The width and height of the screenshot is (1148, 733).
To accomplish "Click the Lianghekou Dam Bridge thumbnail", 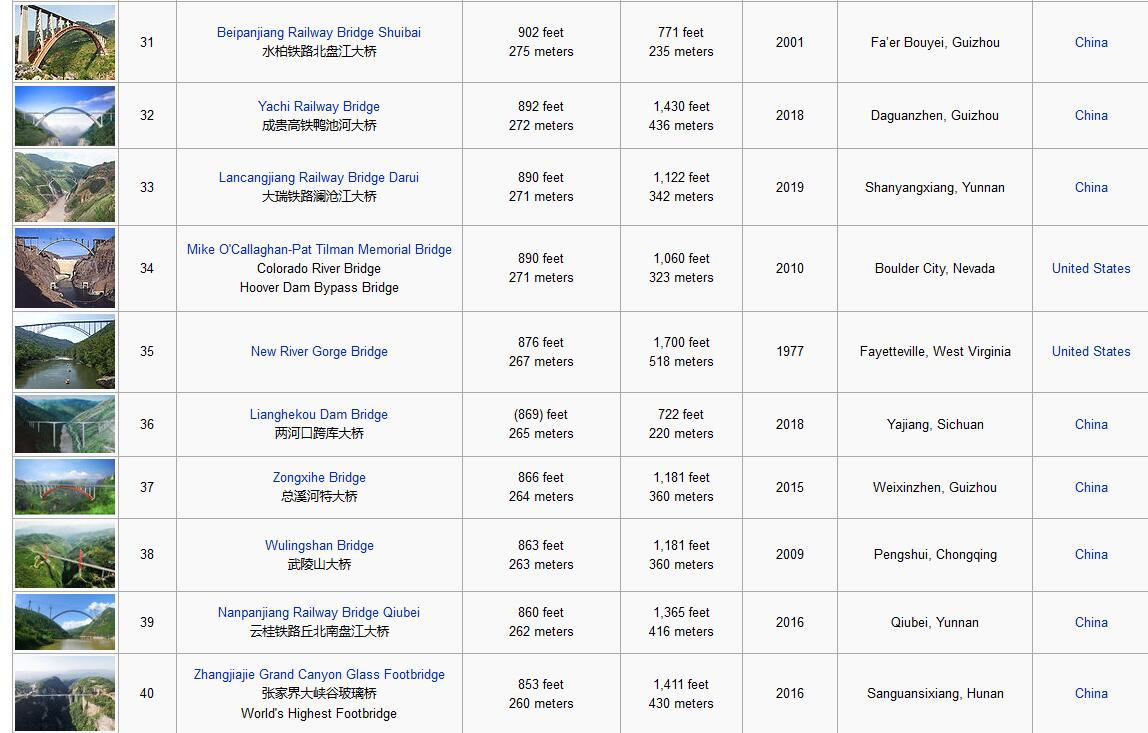I will [65, 424].
